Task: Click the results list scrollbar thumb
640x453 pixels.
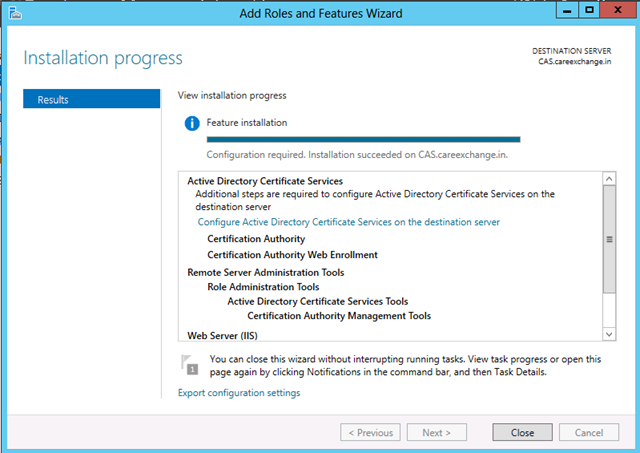Action: [x=609, y=239]
